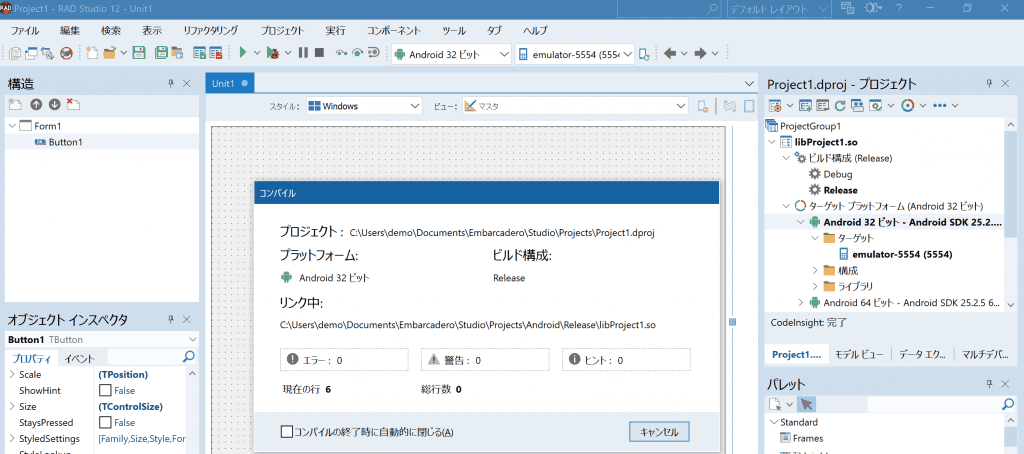This screenshot has height=454, width=1024.
Task: Click the green Run without debugging arrow
Action: coord(243,54)
